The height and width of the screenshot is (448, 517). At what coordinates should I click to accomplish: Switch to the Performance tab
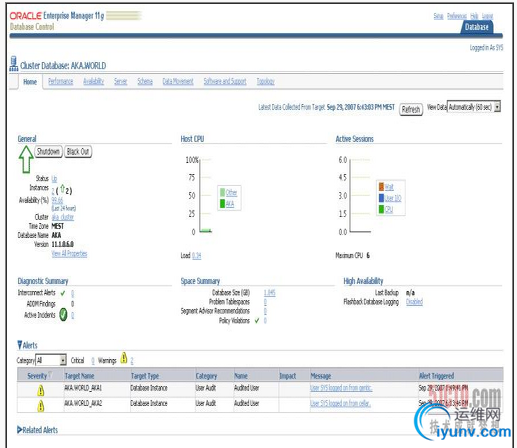click(60, 81)
